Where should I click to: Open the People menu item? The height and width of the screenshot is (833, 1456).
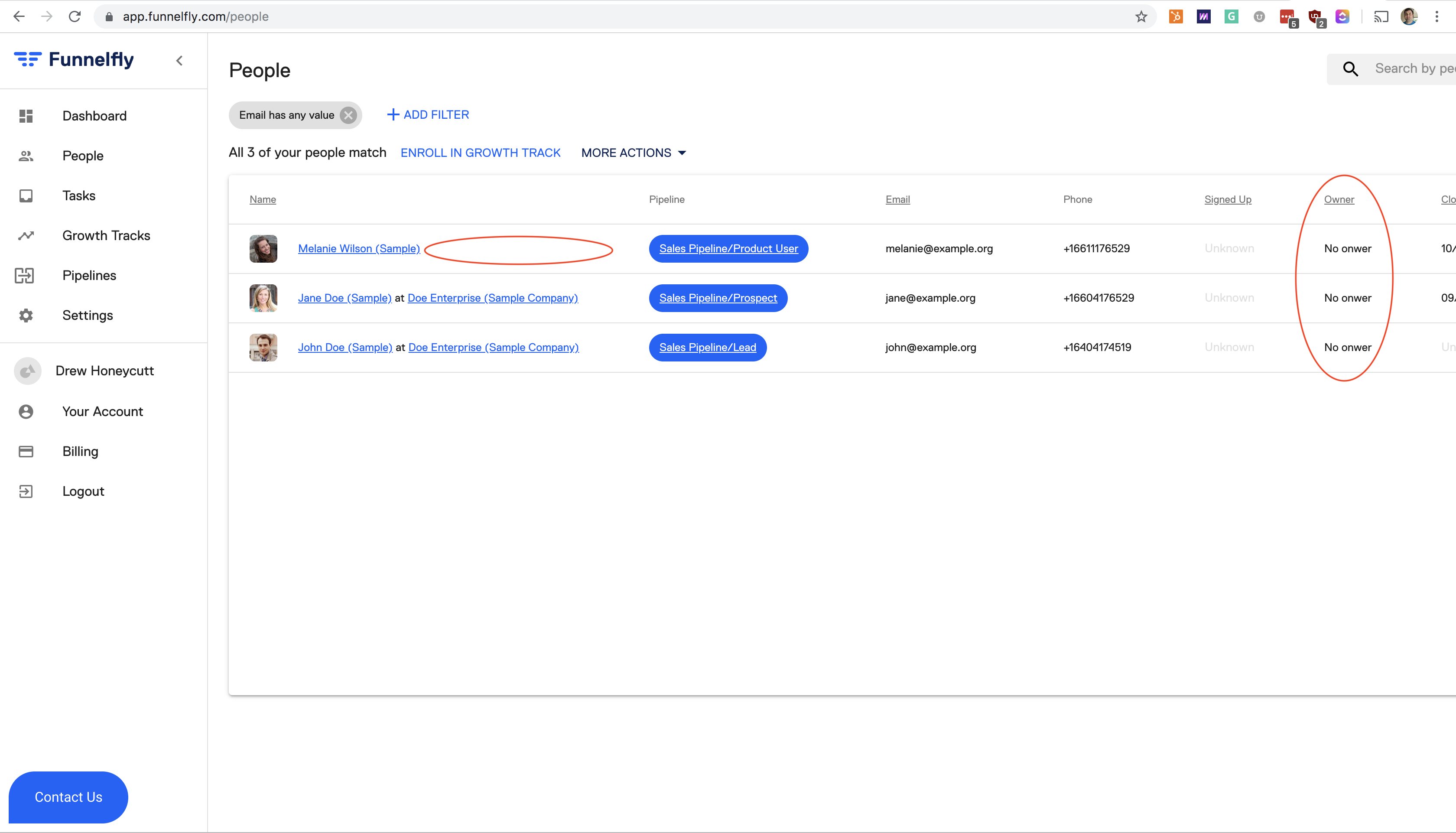pyautogui.click(x=83, y=156)
